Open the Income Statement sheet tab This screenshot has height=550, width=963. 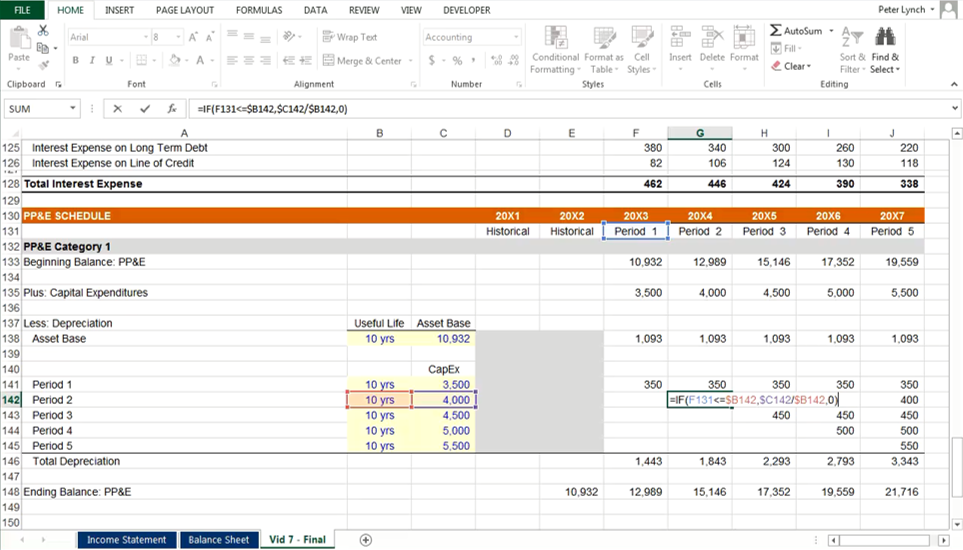(127, 540)
